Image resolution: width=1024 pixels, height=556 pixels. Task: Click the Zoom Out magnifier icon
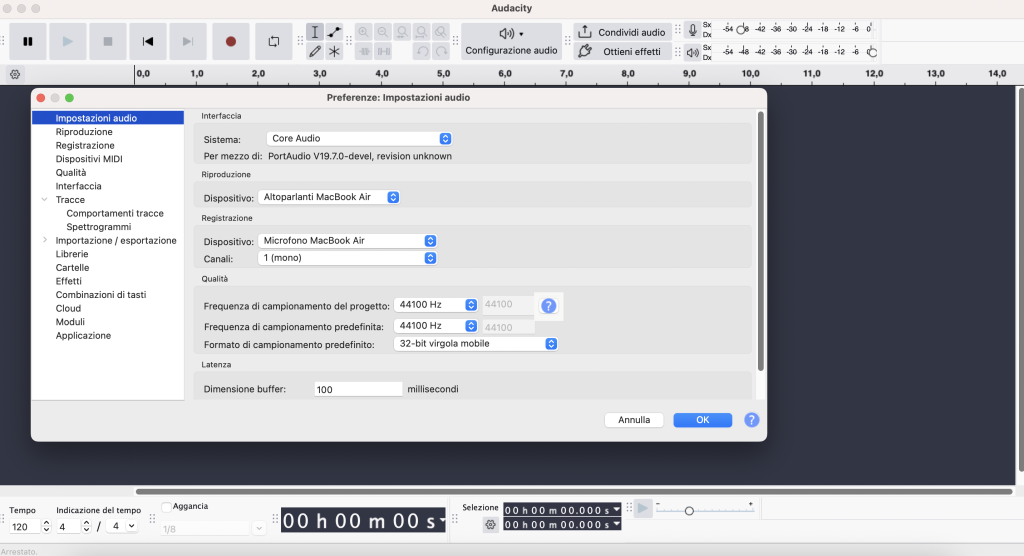tap(383, 32)
